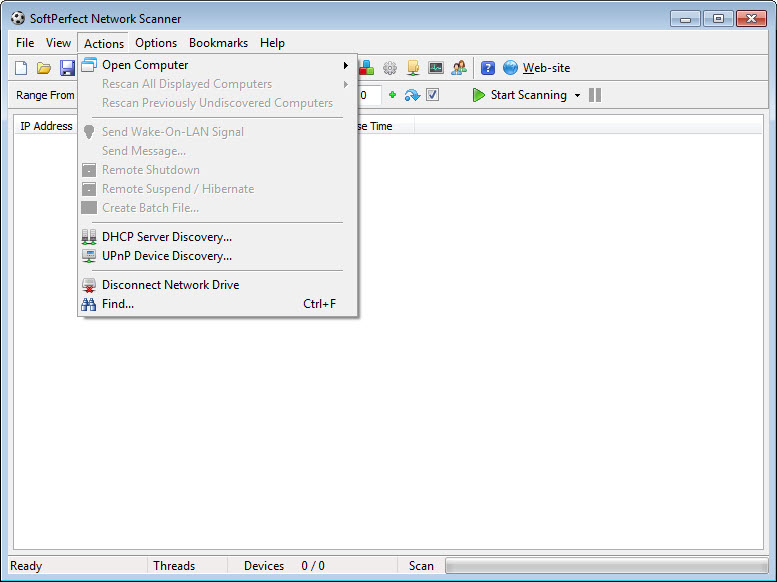Viewport: 777px width, 582px height.
Task: Click the Save floppy disk icon
Action: point(67,68)
